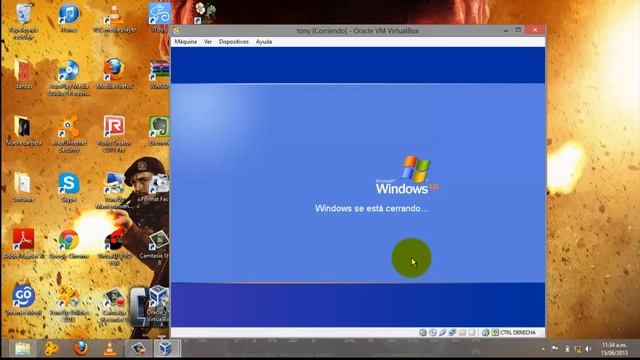Click the VirtualBox taskbar button
640x360 pixels.
click(166, 349)
